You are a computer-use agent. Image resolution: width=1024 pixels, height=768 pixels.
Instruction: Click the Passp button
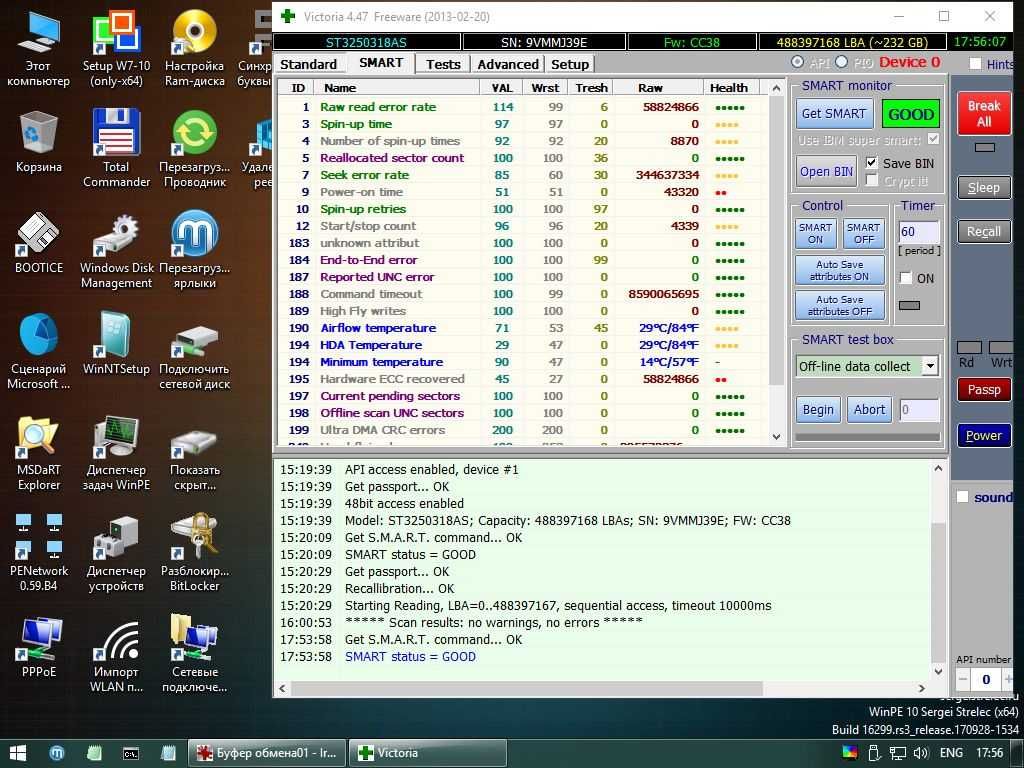984,390
